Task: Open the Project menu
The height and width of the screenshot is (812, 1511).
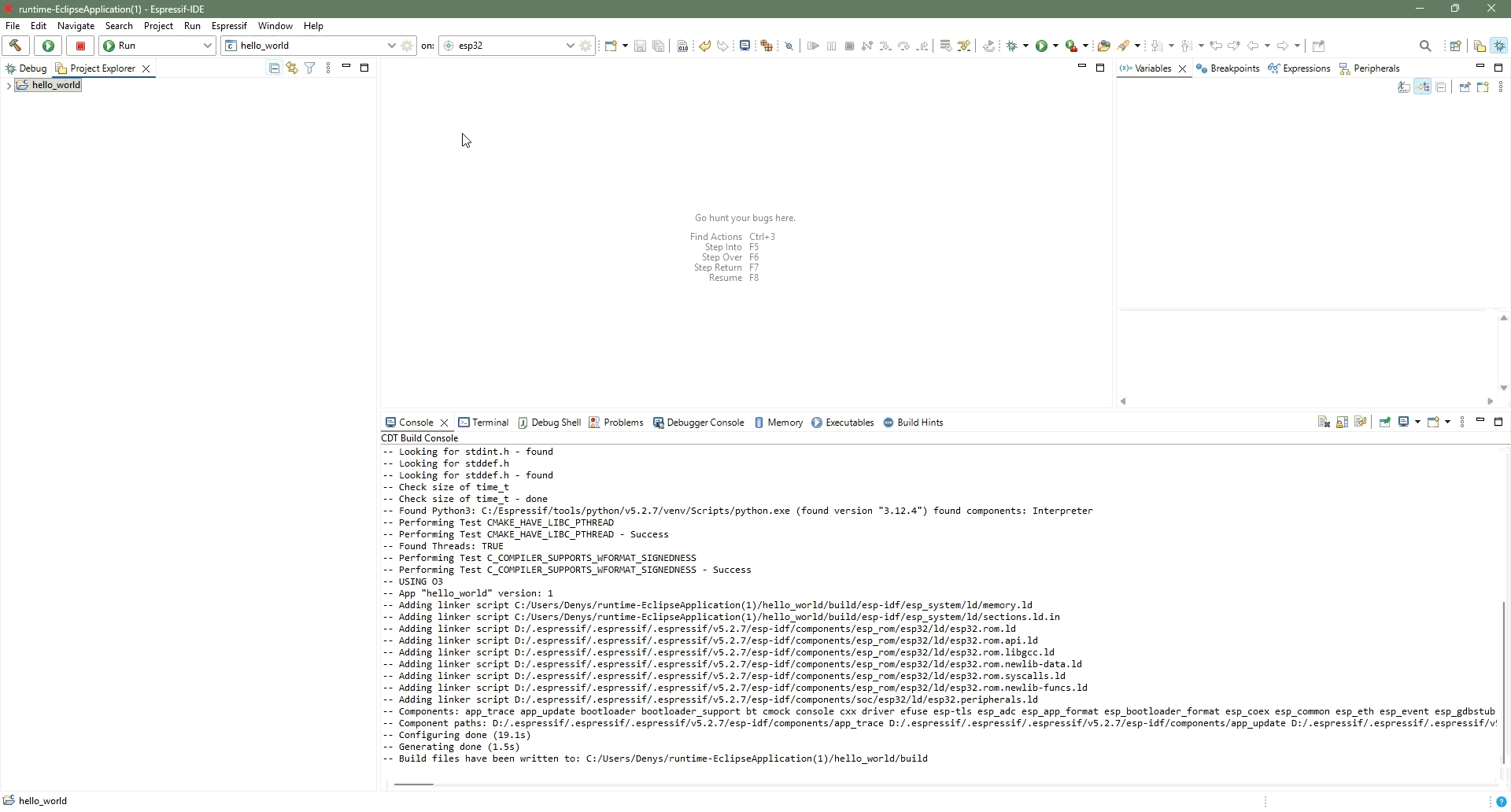Action: (158, 26)
